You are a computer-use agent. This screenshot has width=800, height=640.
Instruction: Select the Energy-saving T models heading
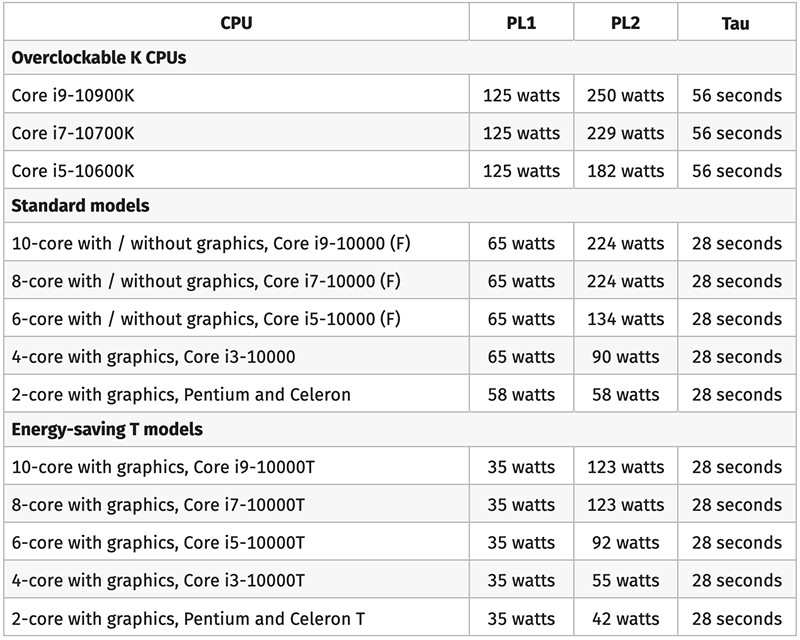107,430
